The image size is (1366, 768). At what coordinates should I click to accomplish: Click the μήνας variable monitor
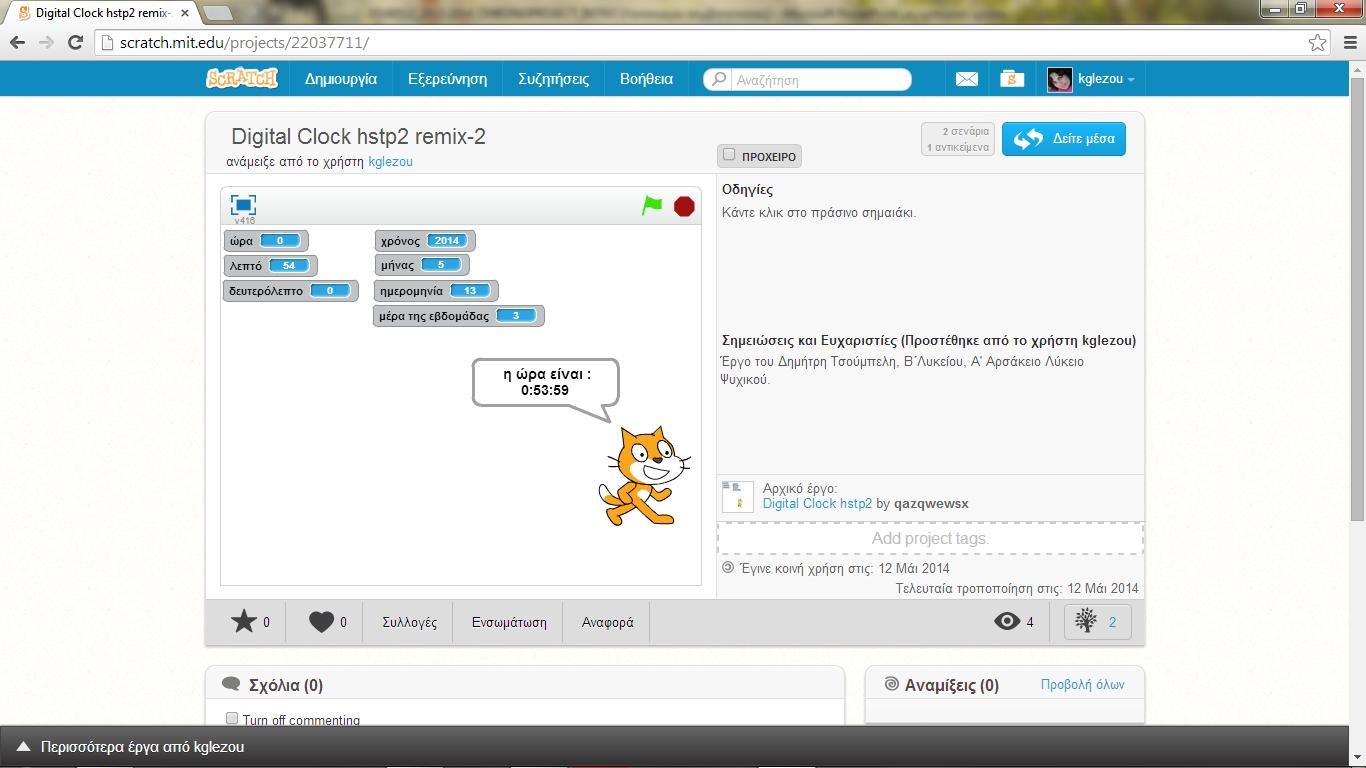pos(422,266)
